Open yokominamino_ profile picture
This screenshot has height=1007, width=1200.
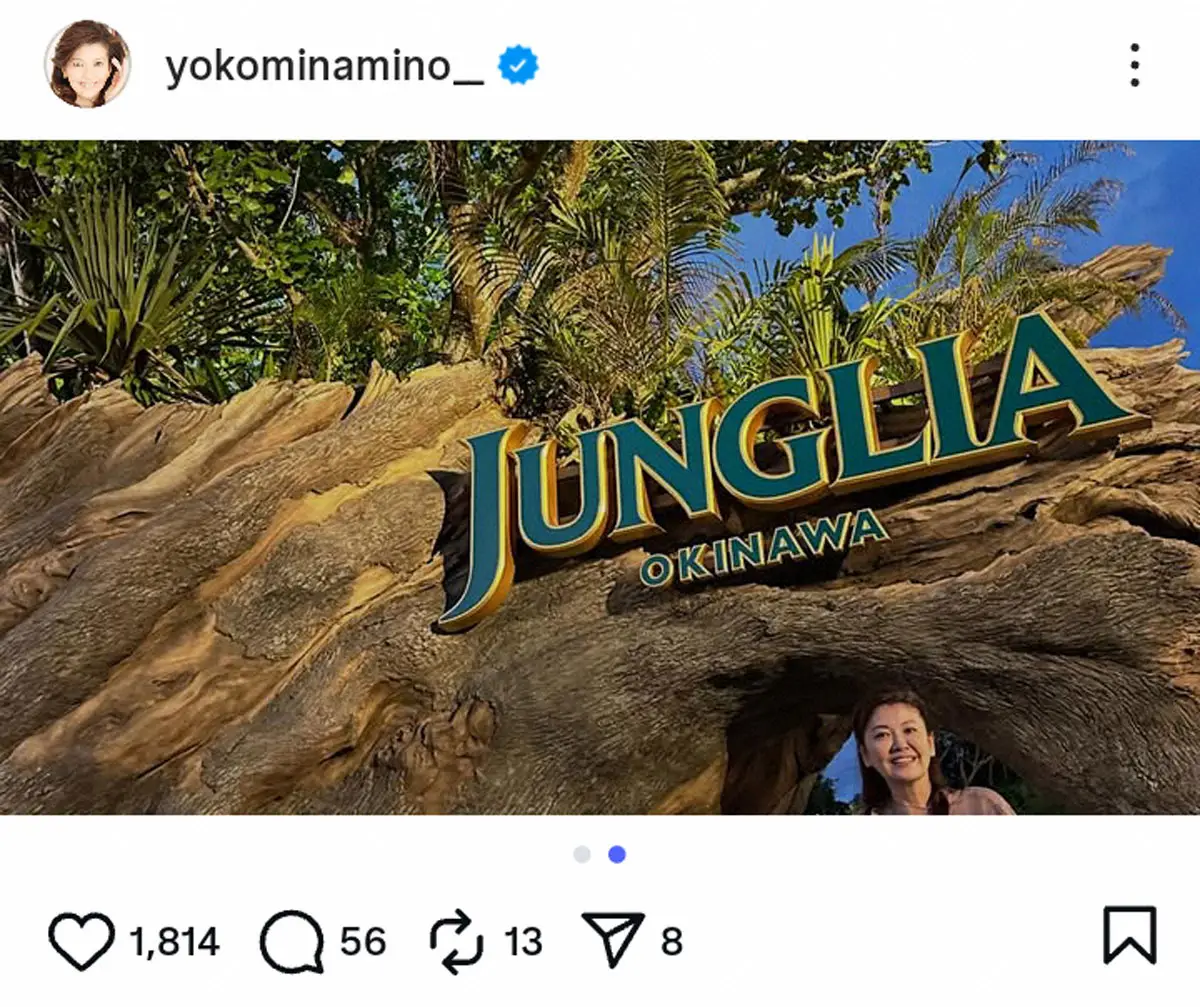88,64
